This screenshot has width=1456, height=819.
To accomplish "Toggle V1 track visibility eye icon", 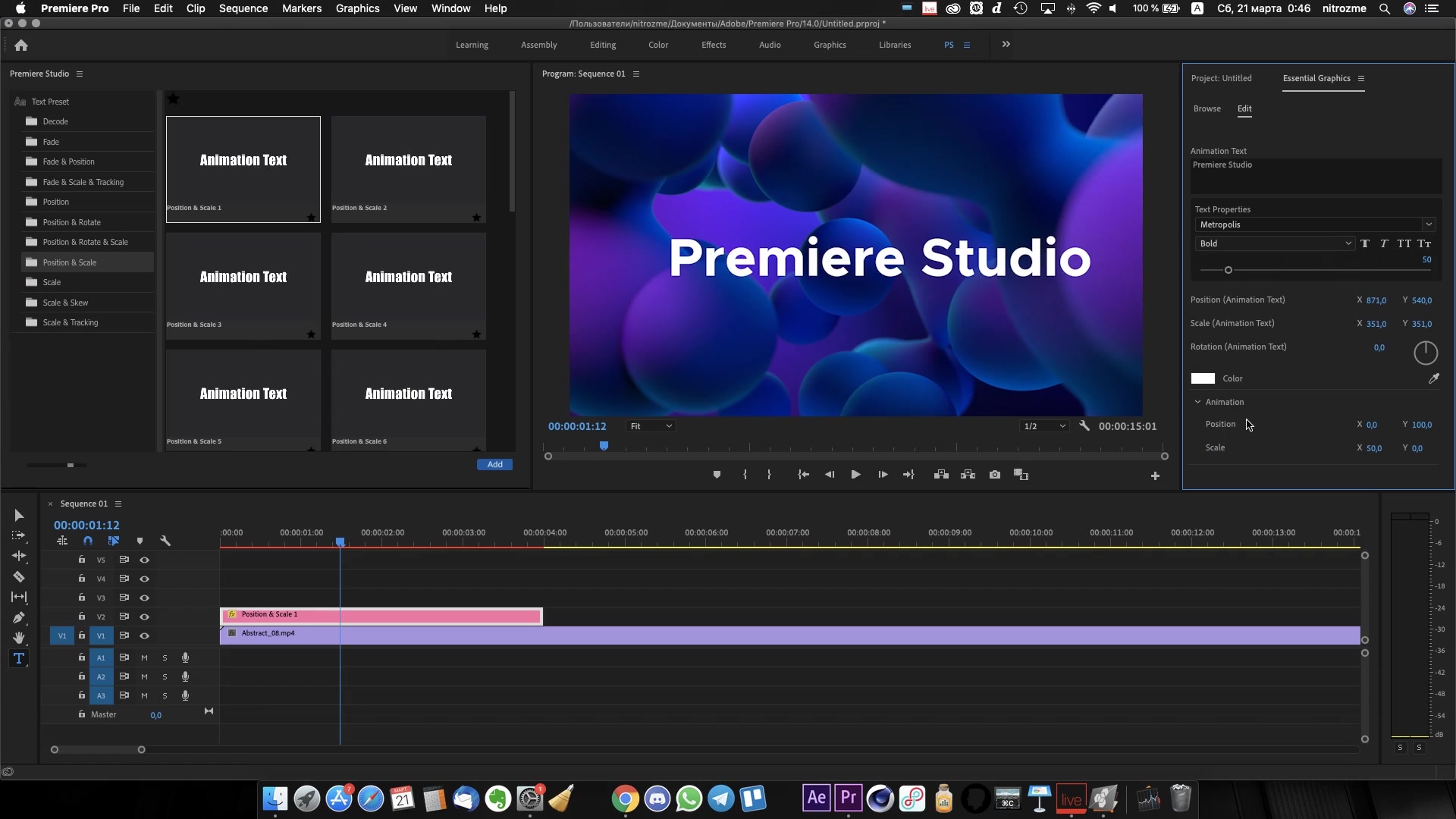I will (144, 635).
